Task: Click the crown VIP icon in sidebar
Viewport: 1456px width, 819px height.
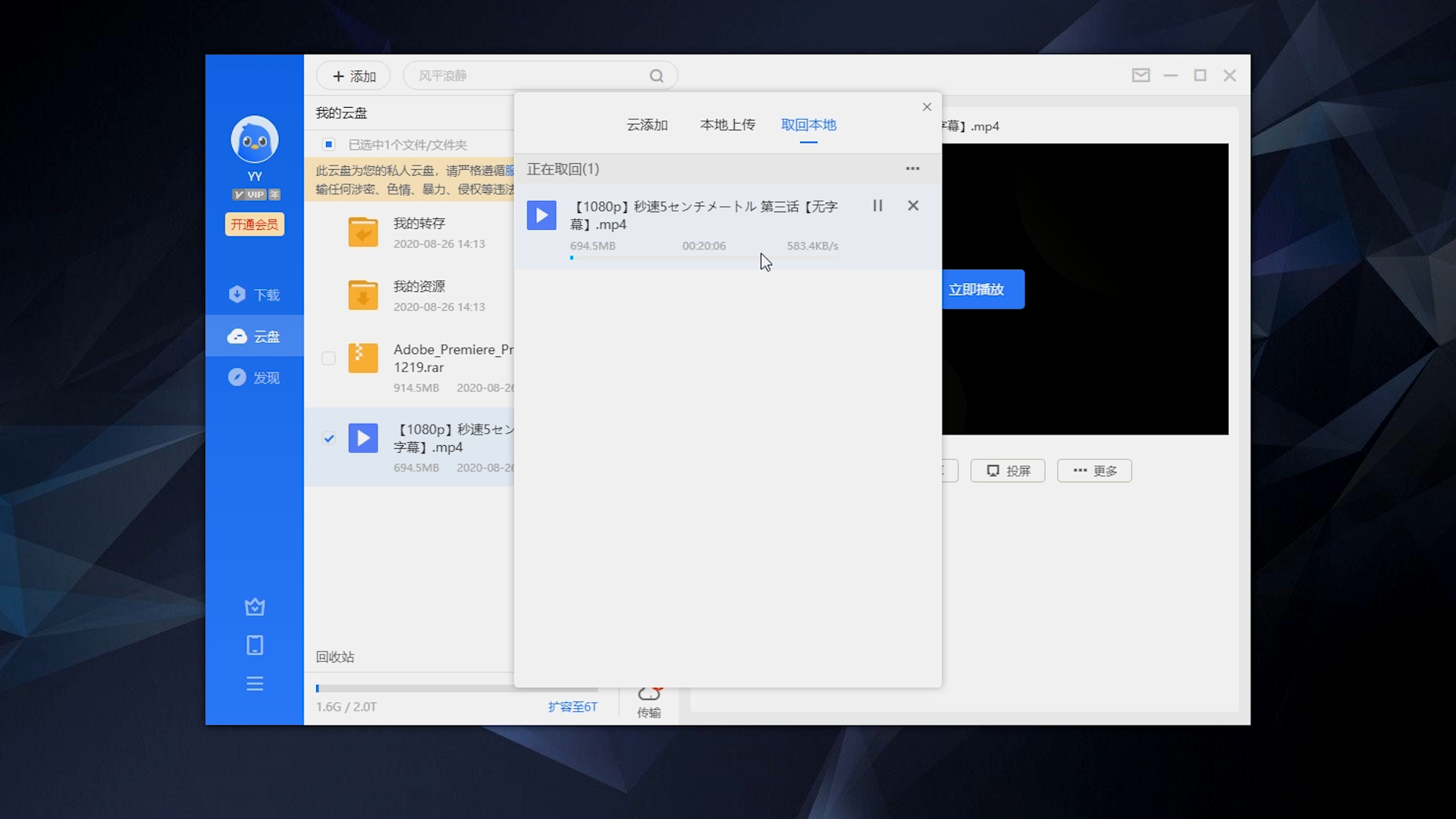Action: pos(255,607)
